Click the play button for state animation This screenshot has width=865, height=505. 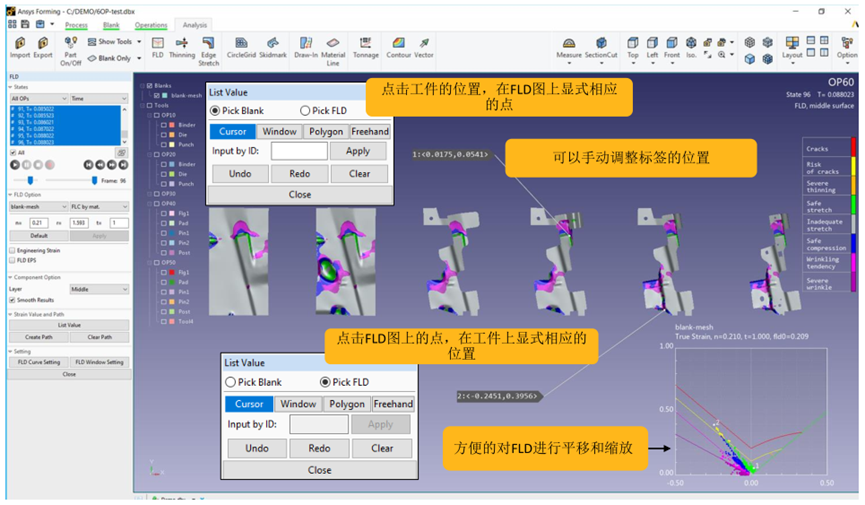click(15, 164)
